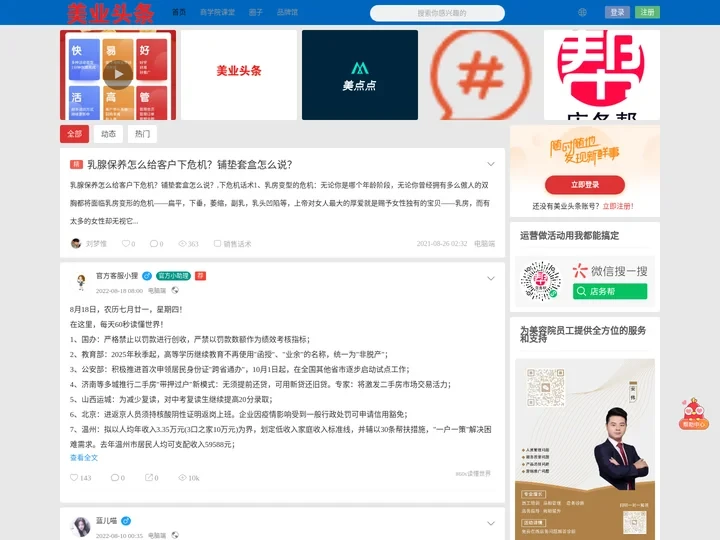Select the 热门 feed tab
This screenshot has width=720, height=540.
142,134
